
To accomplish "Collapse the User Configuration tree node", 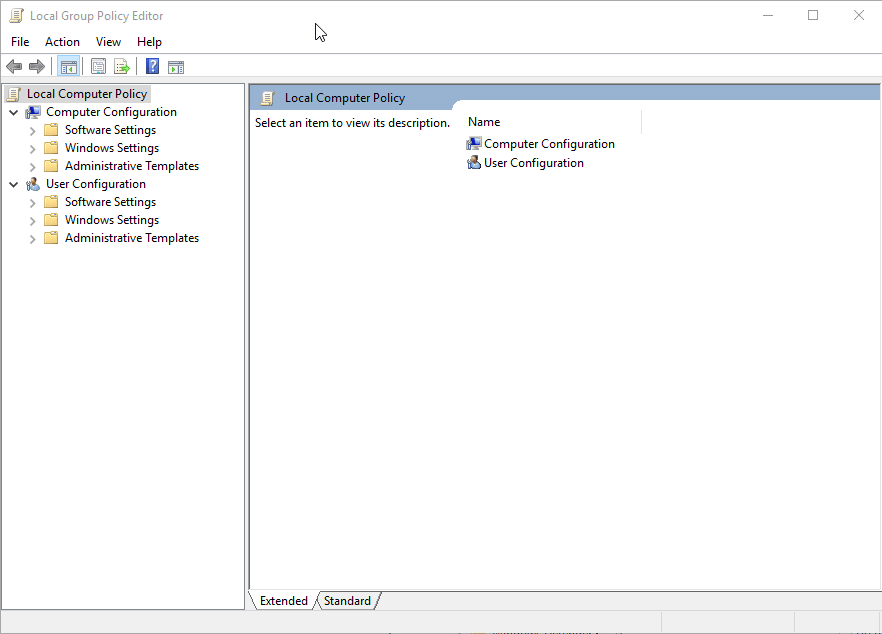I will [14, 184].
